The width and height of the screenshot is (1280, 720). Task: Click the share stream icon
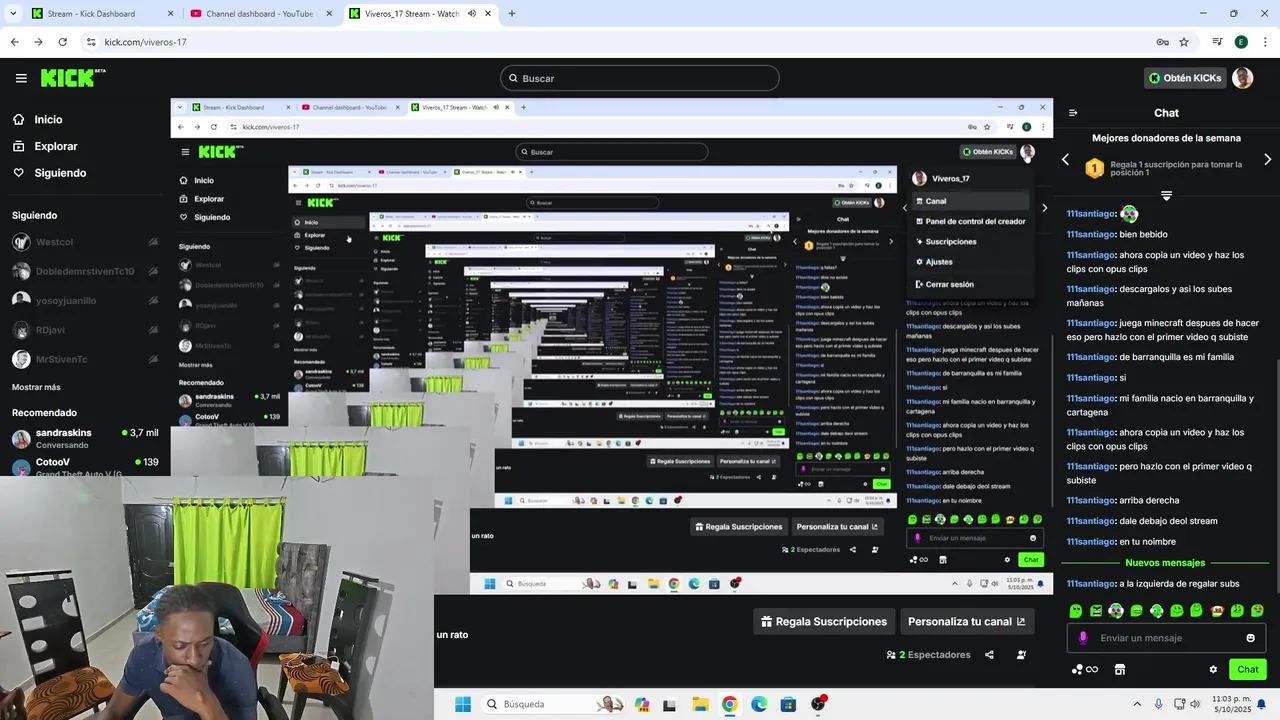(989, 655)
